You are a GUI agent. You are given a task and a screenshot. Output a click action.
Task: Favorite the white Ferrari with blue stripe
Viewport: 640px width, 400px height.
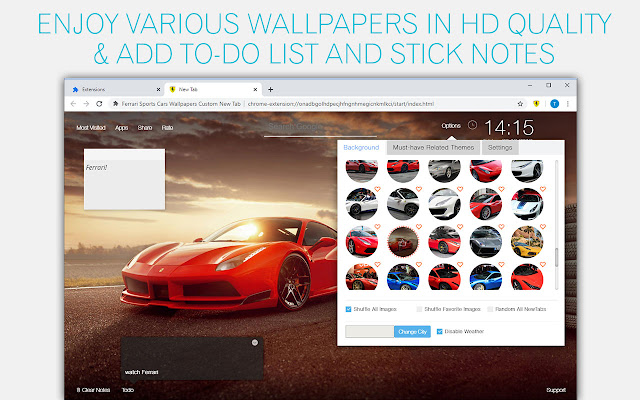pos(543,189)
